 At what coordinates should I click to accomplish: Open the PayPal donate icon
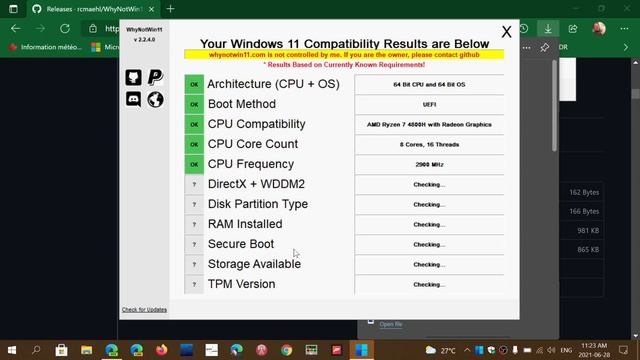tap(156, 77)
